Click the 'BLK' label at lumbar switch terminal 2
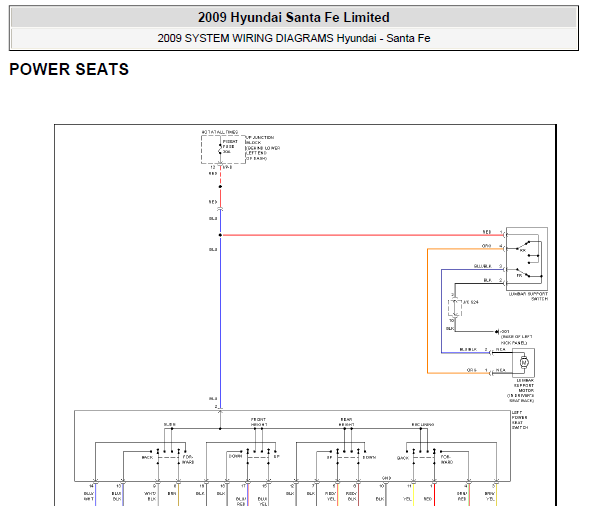The width and height of the screenshot is (605, 506). point(488,280)
